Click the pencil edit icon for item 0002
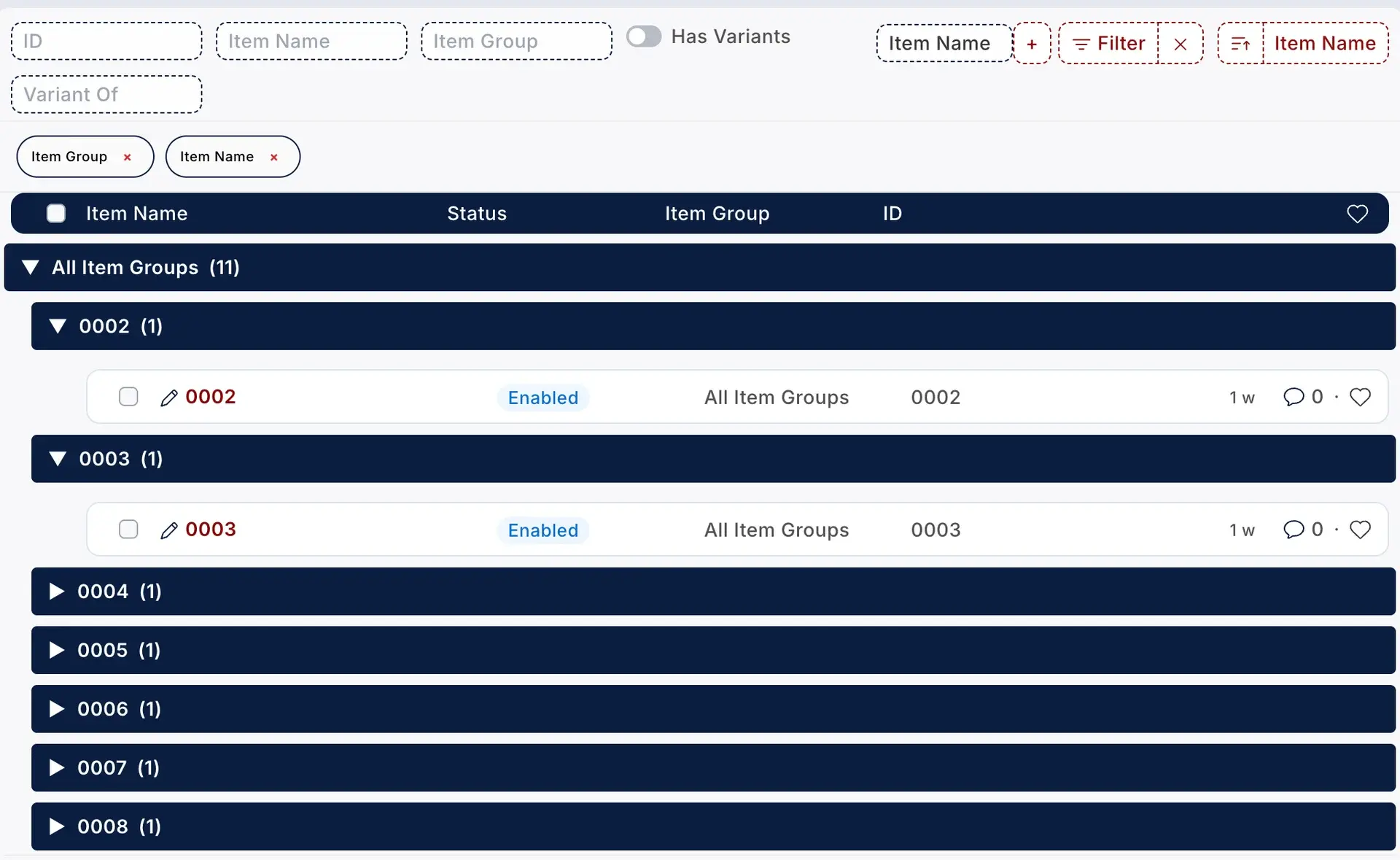 coord(168,398)
